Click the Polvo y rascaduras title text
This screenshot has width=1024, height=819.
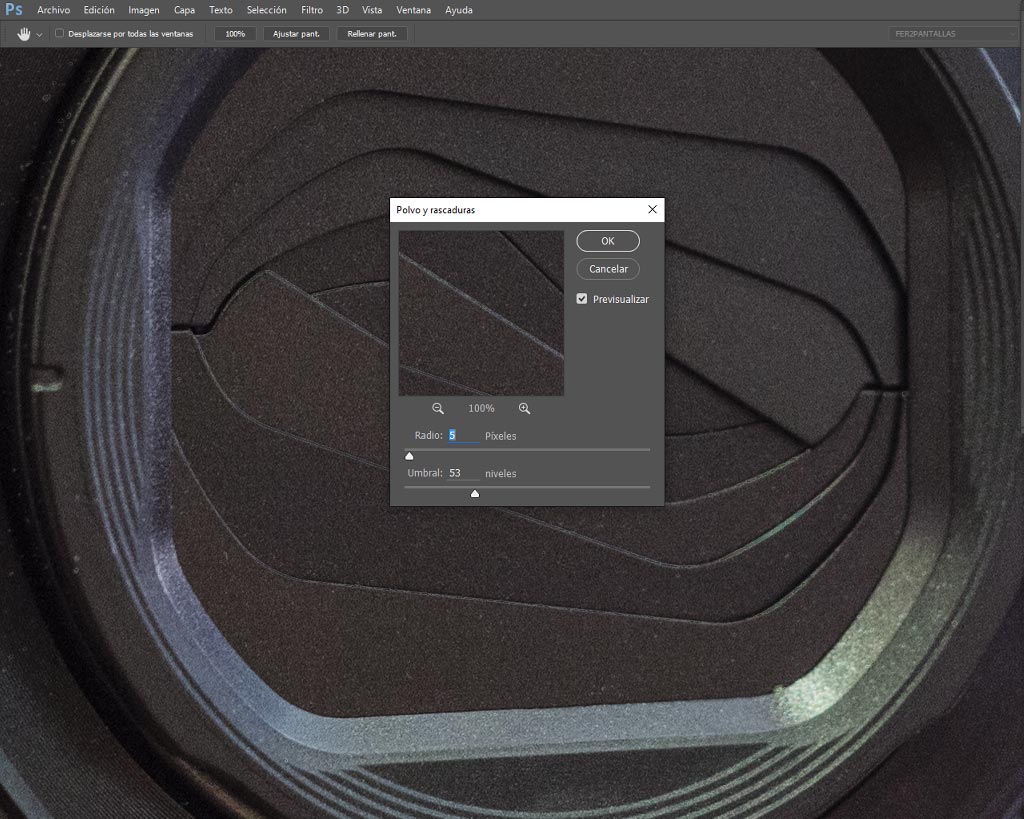[436, 210]
